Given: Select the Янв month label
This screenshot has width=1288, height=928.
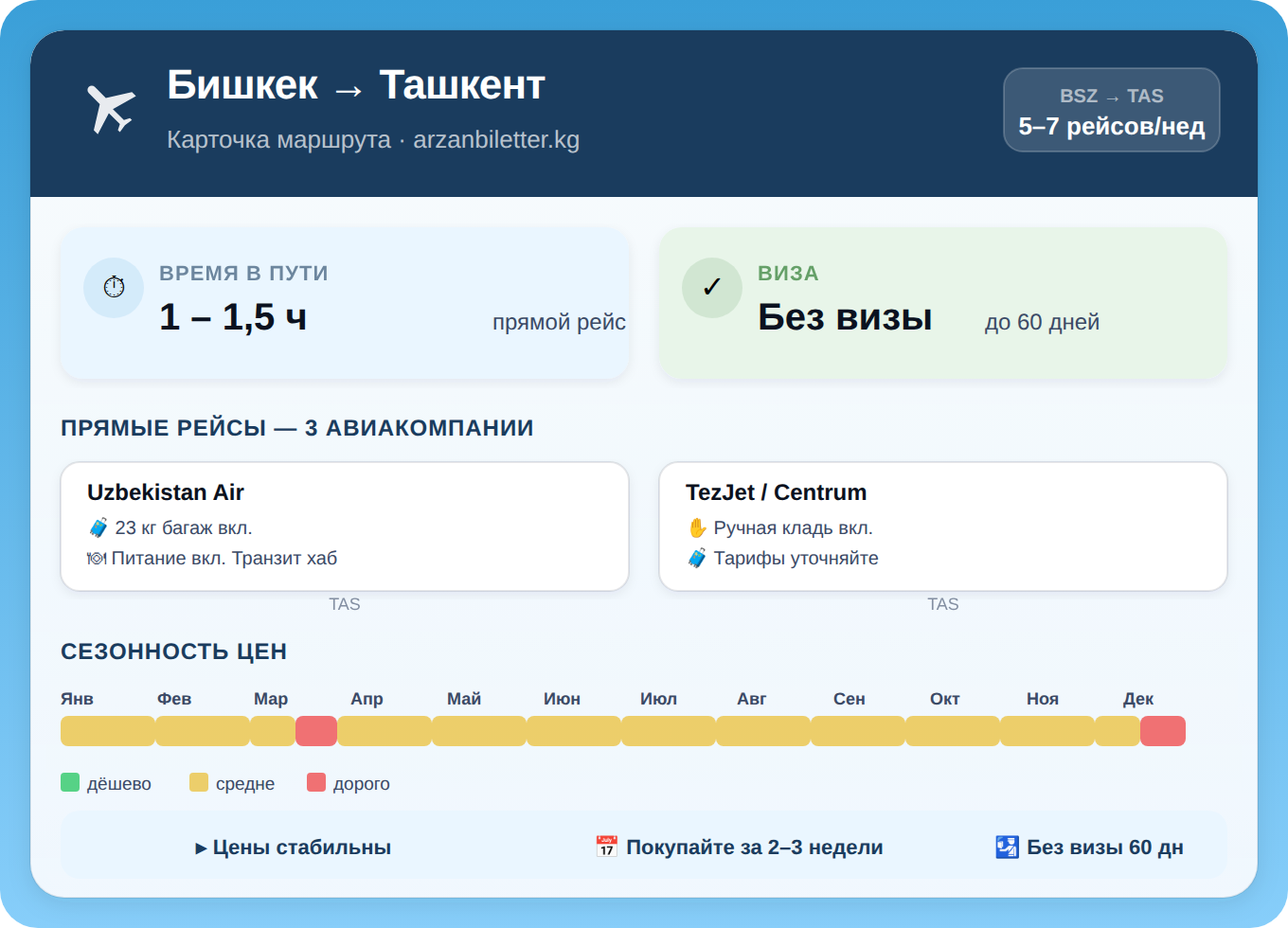Looking at the screenshot, I should [79, 698].
